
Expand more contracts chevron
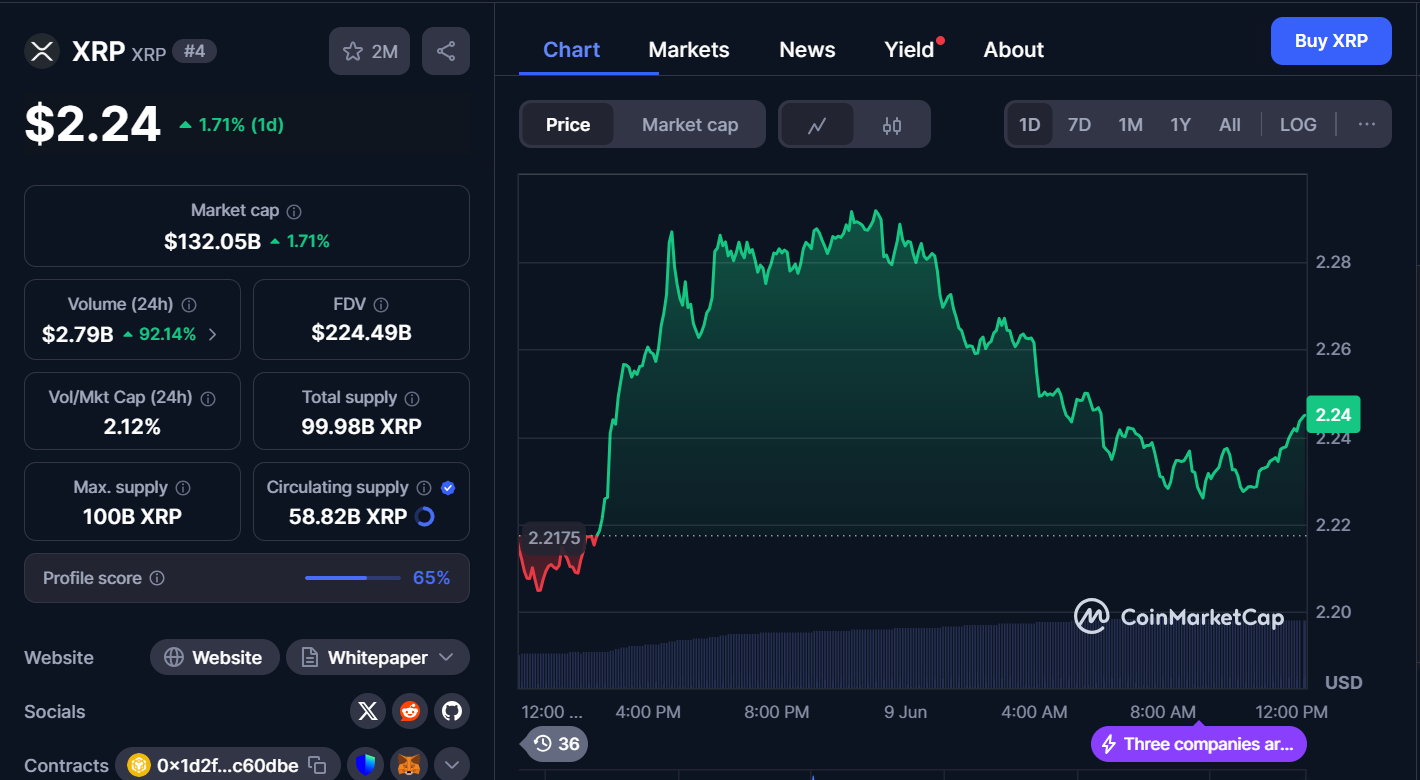(451, 765)
